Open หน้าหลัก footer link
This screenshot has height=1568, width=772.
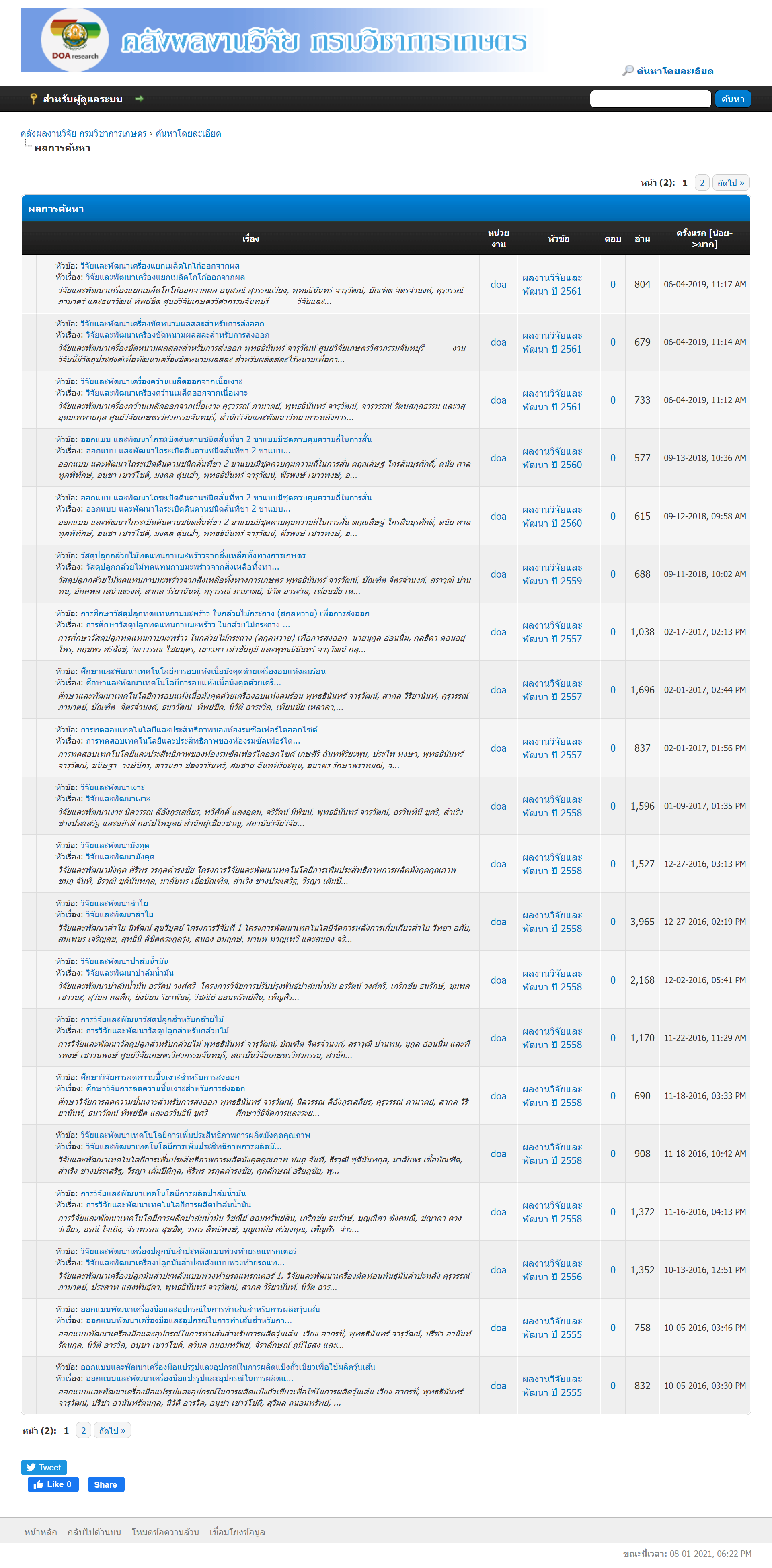tap(40, 1532)
